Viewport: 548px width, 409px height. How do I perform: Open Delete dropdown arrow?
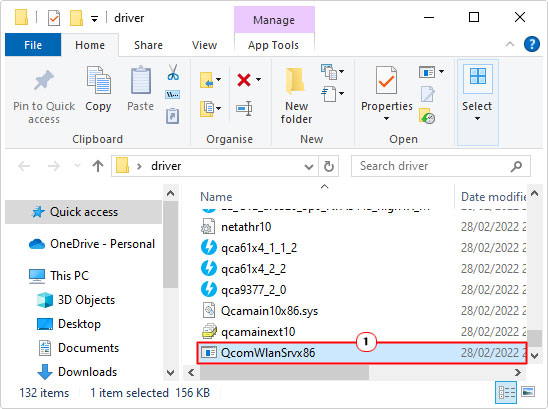point(258,80)
